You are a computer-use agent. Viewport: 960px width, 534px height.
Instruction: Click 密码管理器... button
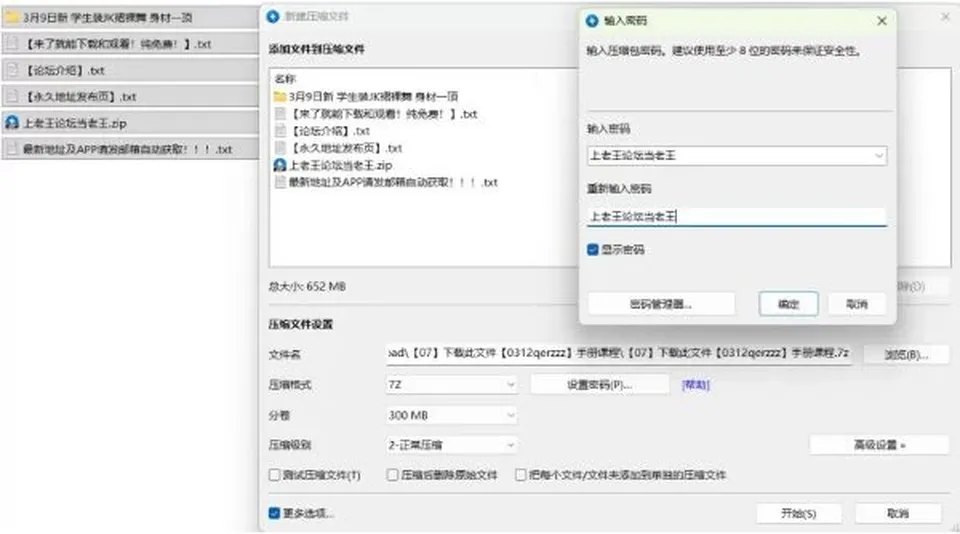click(x=661, y=304)
